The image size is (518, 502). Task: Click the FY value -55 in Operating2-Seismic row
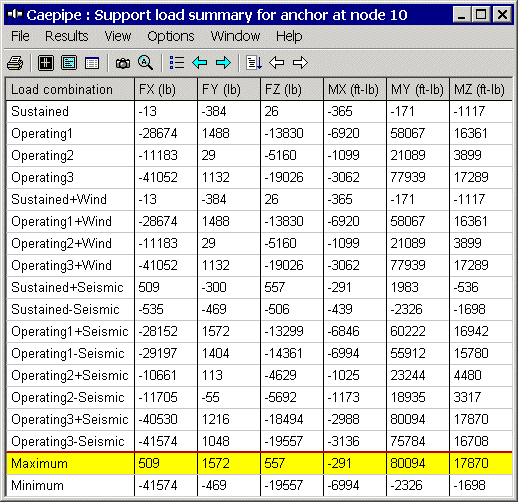pos(210,397)
